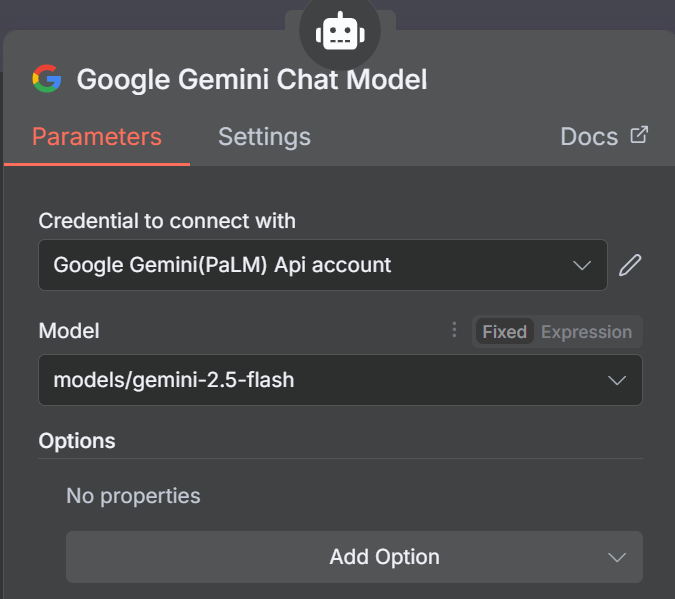Click the chevron in the Model field
675x599 pixels.
[x=617, y=380]
